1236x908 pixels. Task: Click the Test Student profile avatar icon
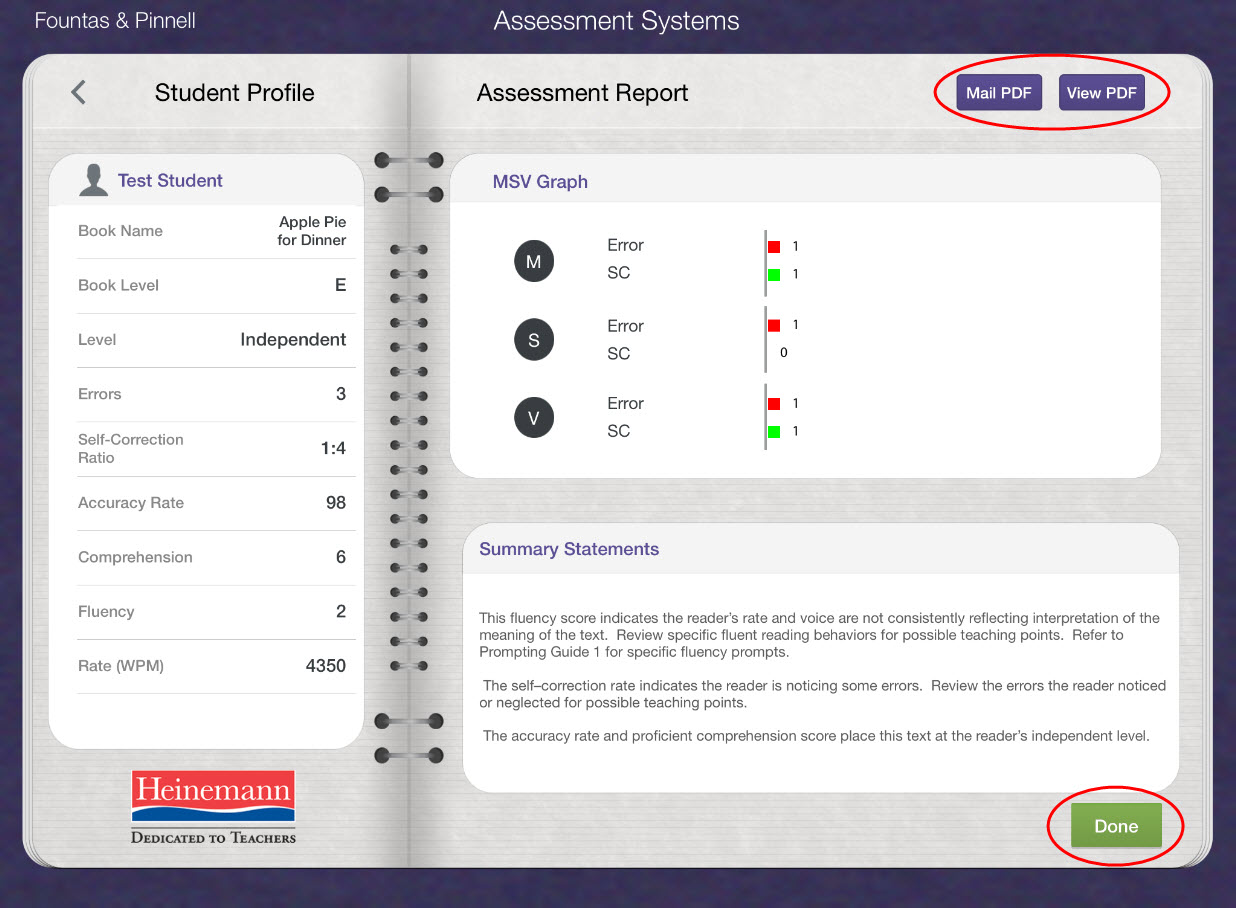[94, 178]
